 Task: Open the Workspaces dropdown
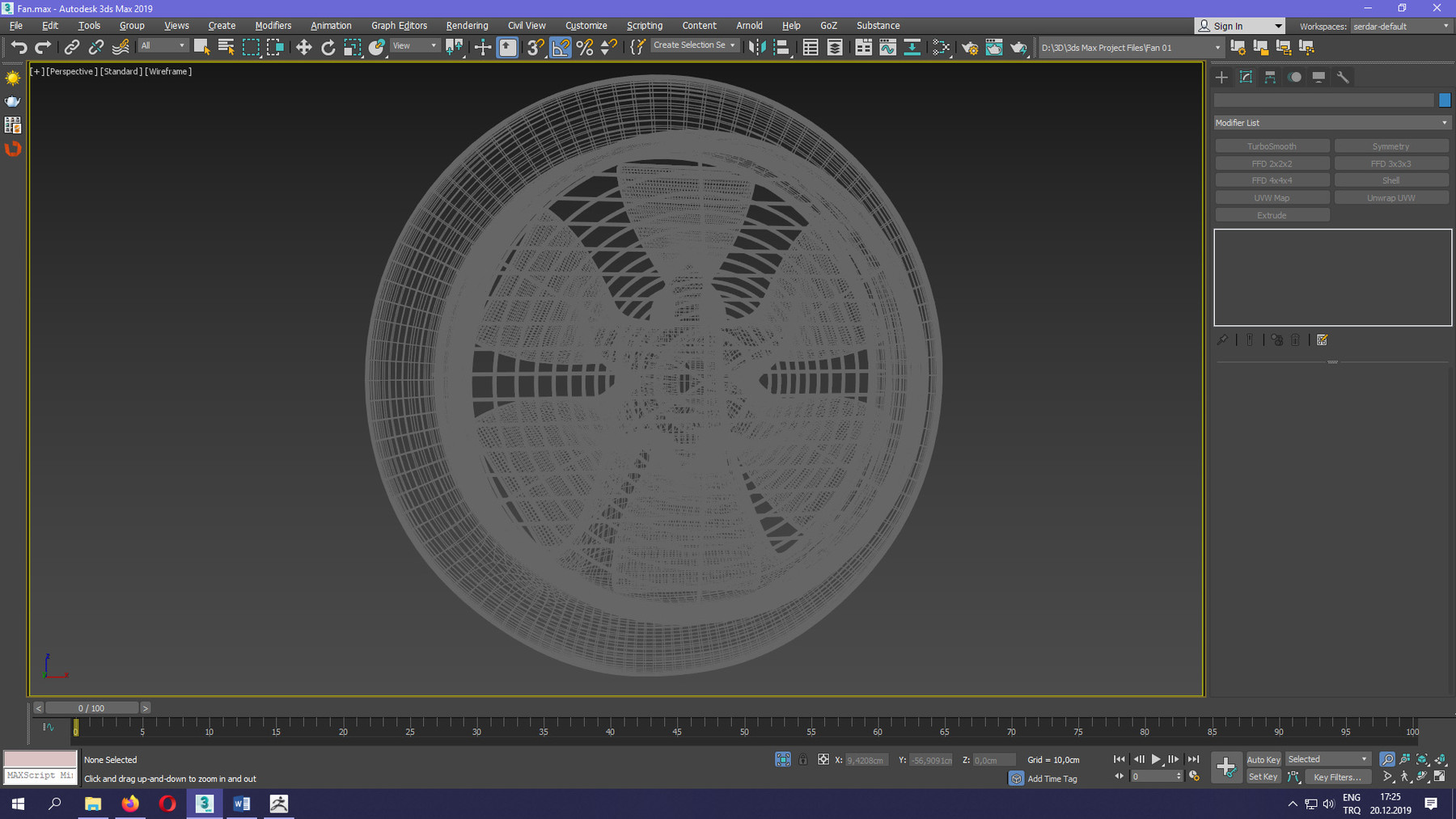[x=1401, y=25]
